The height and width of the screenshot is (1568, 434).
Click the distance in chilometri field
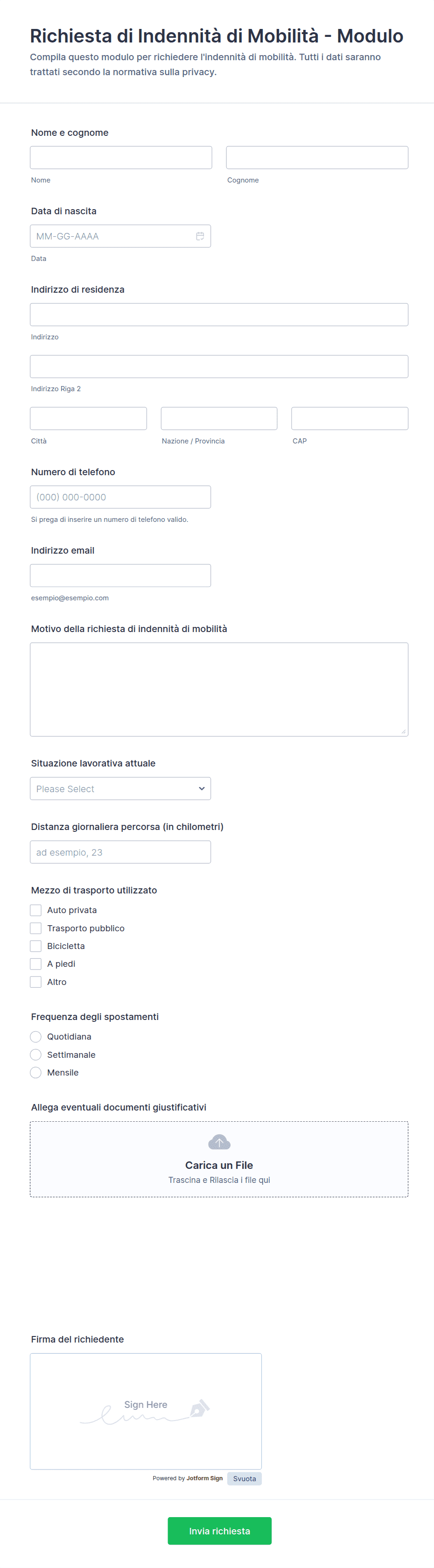[120, 852]
